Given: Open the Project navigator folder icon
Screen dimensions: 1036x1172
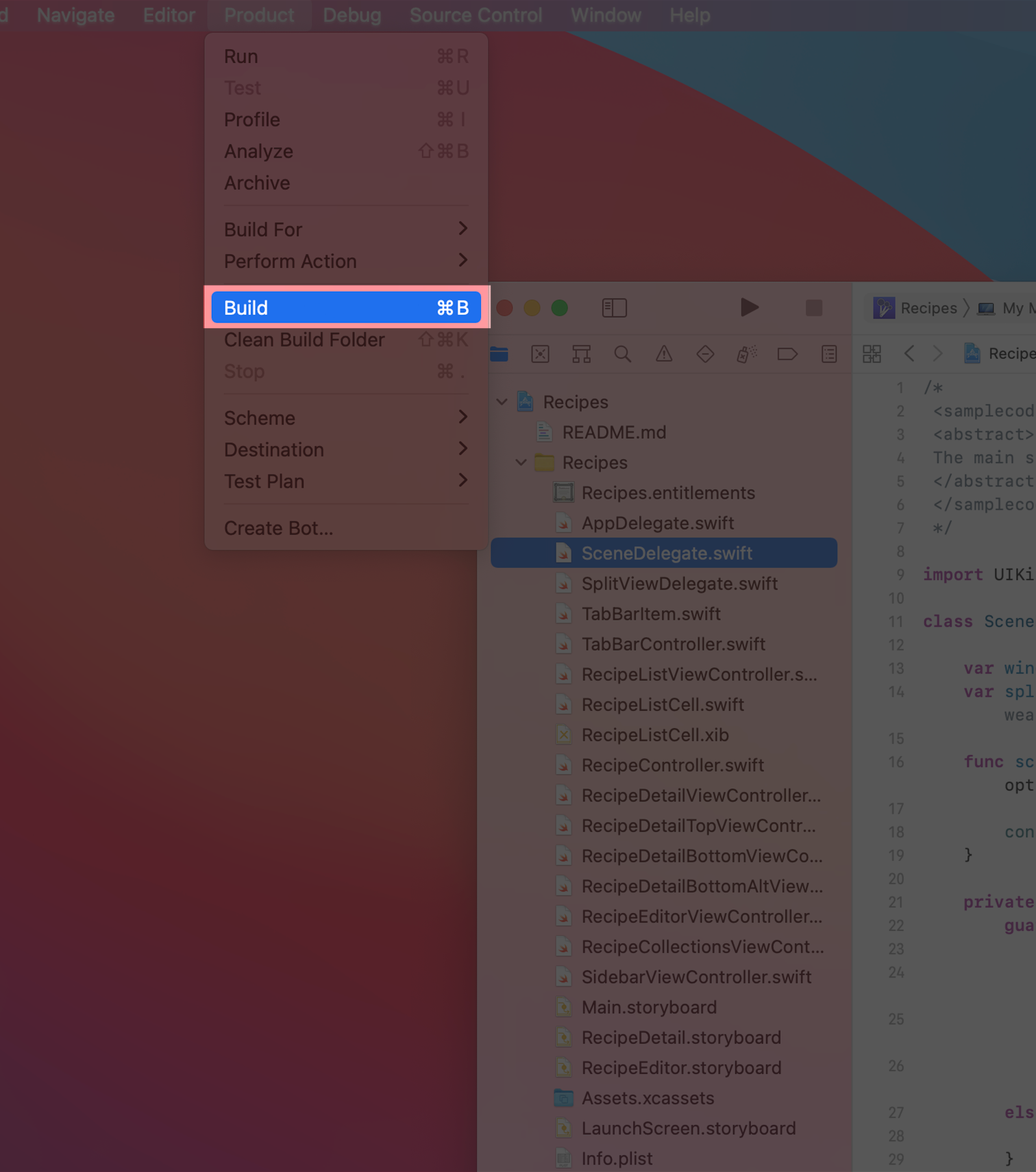Looking at the screenshot, I should [500, 354].
